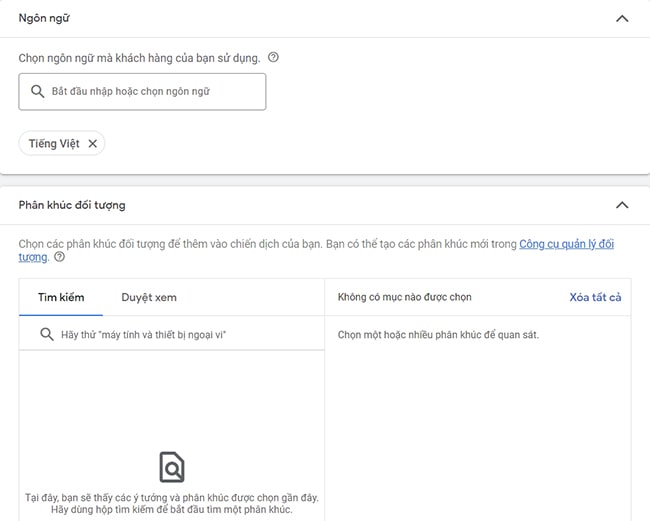Click the Tiếng Việt chip label
The width and height of the screenshot is (650, 521).
54,144
